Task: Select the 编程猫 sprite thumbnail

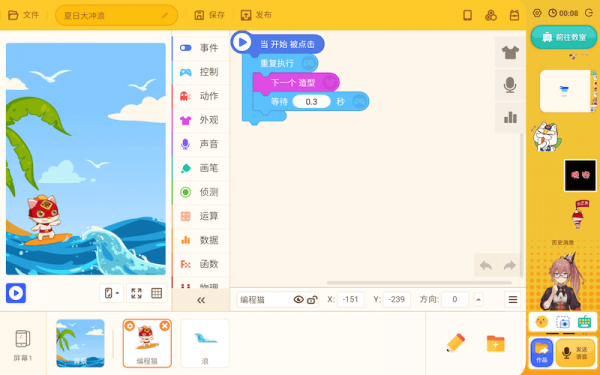Action: pyautogui.click(x=147, y=343)
